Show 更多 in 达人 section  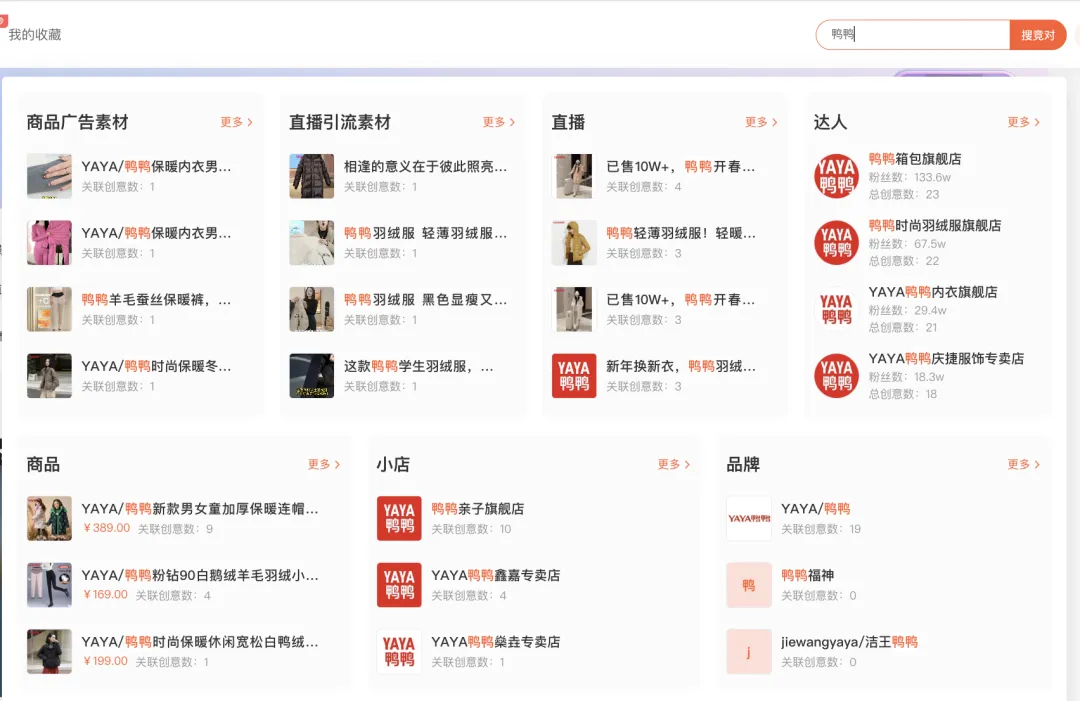coord(1024,122)
